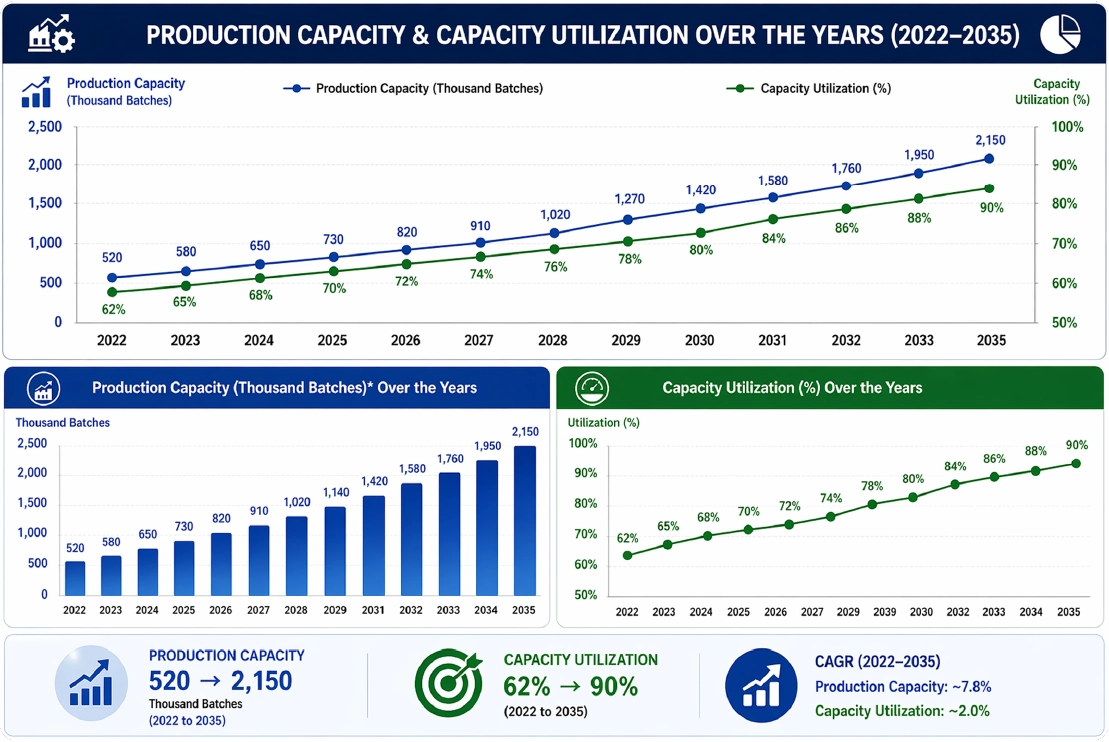This screenshot has height=742, width=1109.
Task: Click the Capacity Utilization (%) Over the Years header
Action: click(830, 388)
